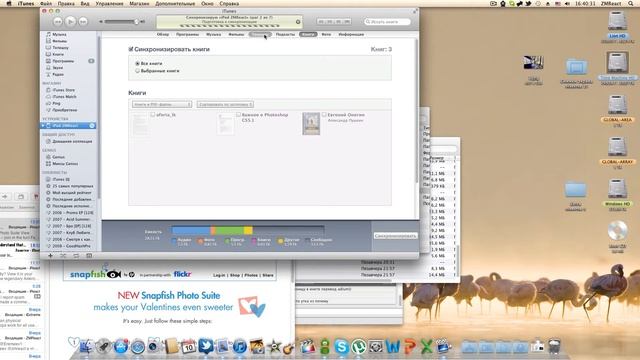
Task: Select the Все книги radio button
Action: pyautogui.click(x=138, y=64)
